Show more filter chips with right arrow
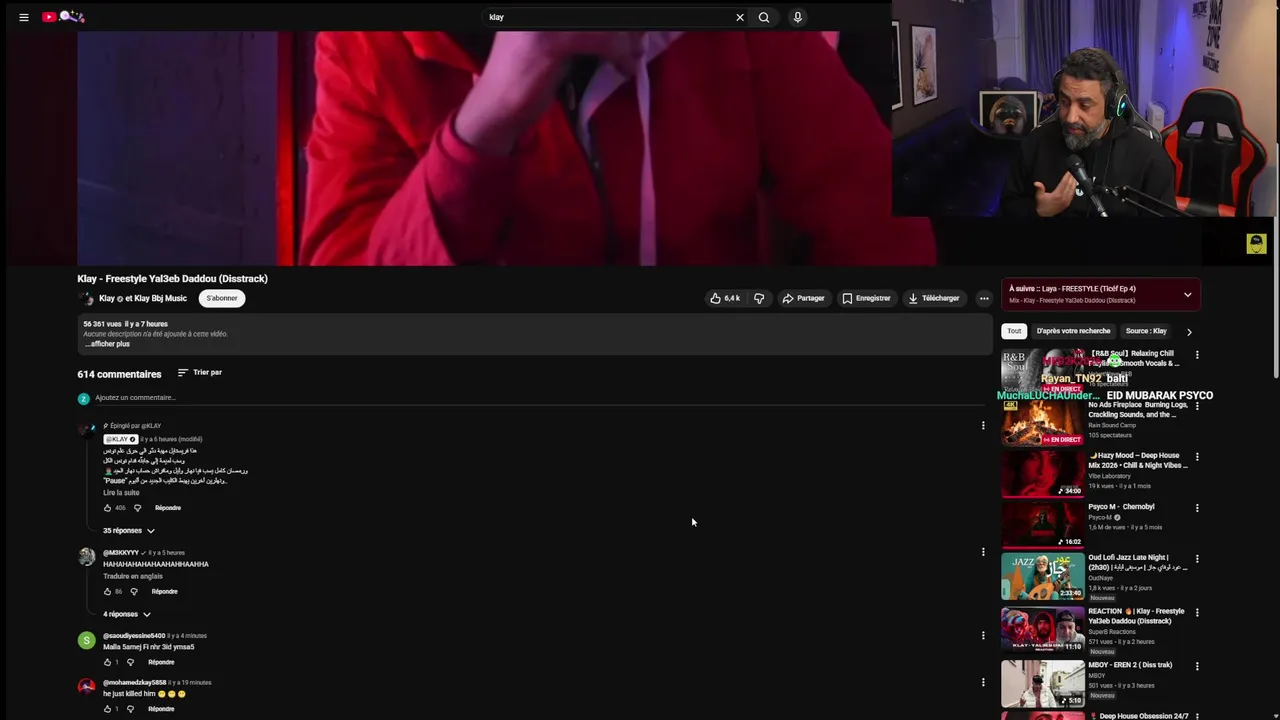Screen dimensions: 1280x720 click(1189, 331)
